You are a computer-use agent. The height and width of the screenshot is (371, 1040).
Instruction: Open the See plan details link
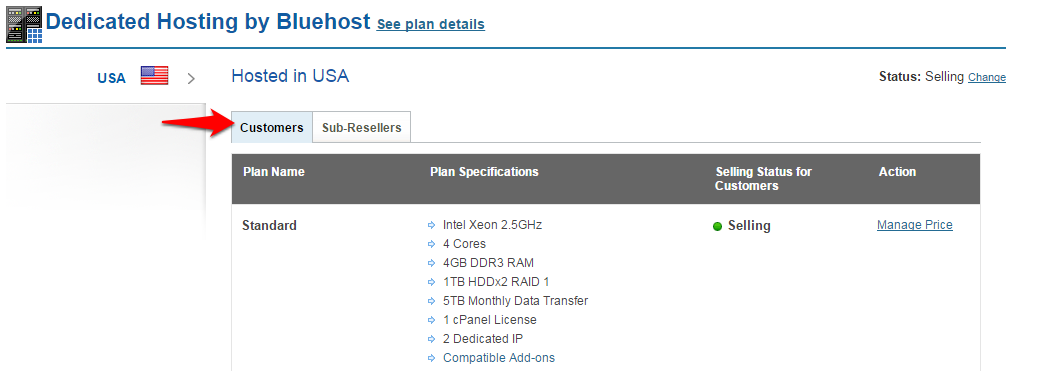[x=430, y=25]
